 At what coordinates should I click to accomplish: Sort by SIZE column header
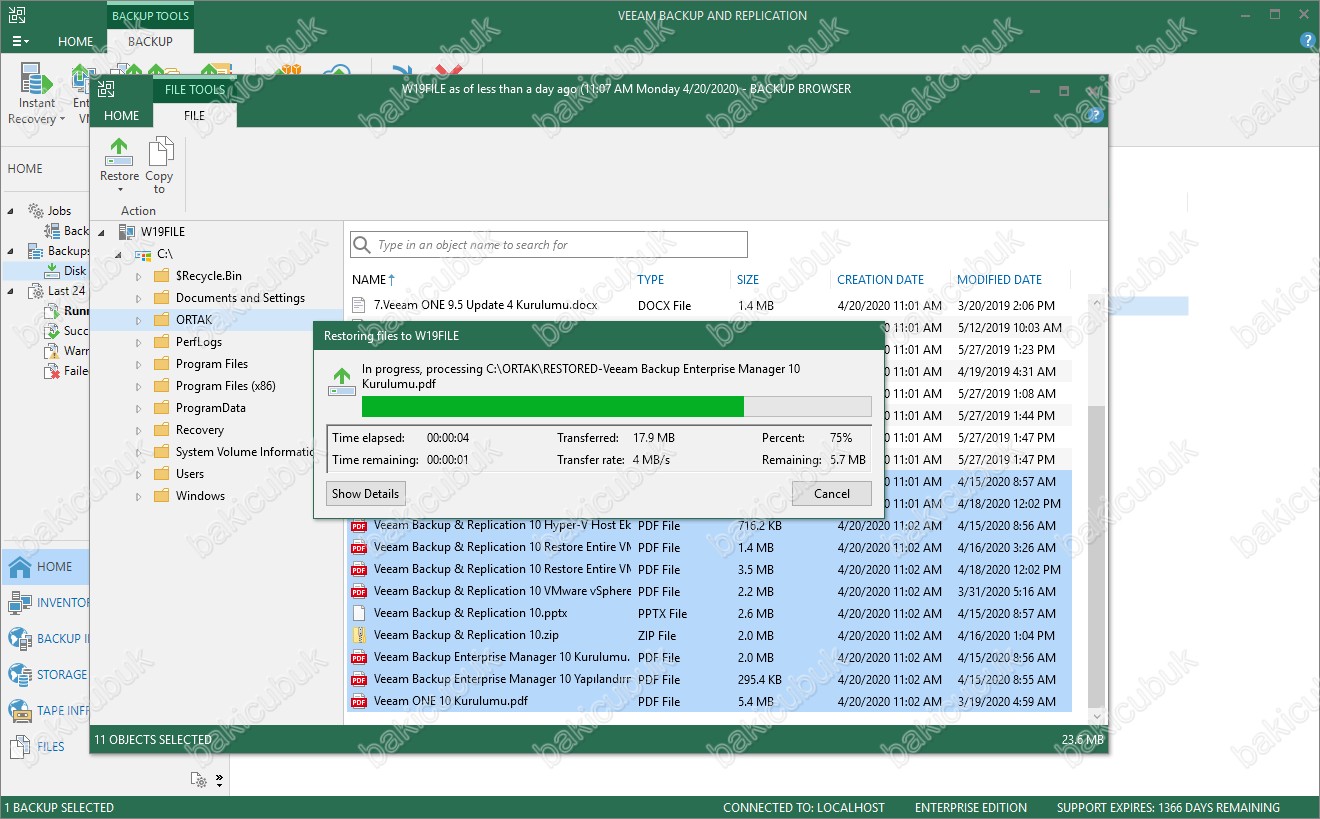[x=748, y=280]
